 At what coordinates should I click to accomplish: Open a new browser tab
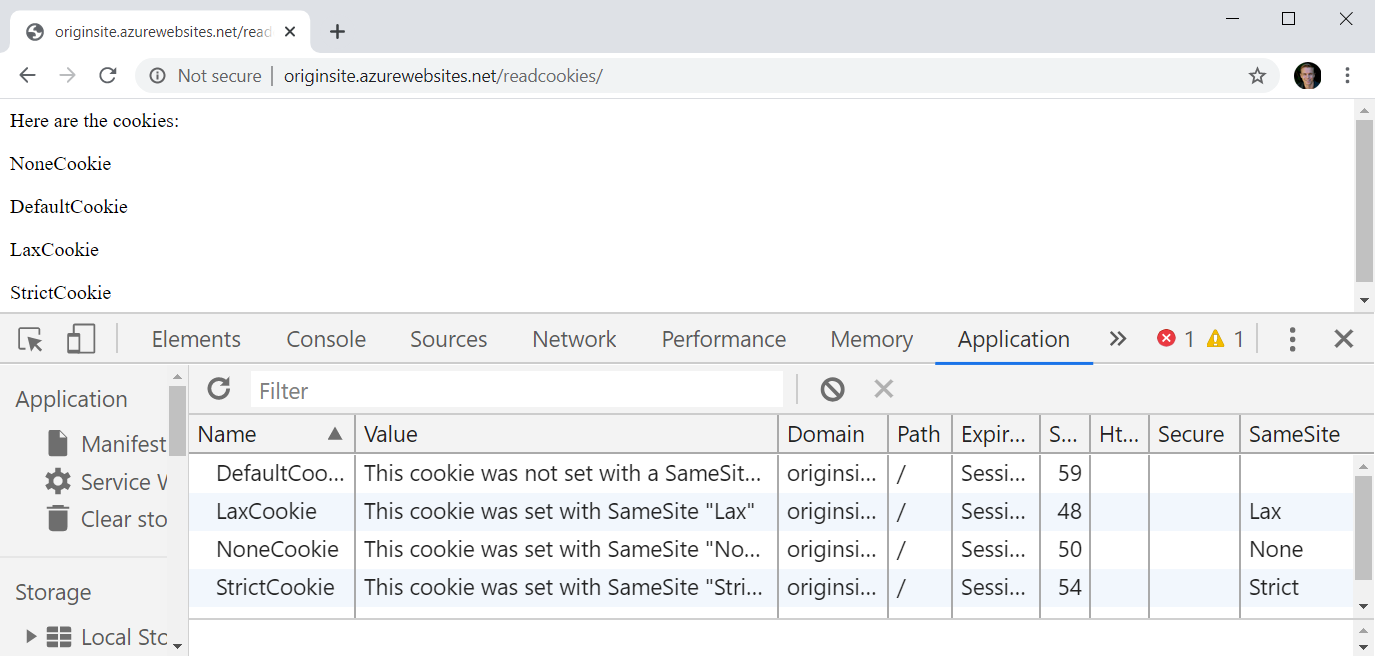337,32
